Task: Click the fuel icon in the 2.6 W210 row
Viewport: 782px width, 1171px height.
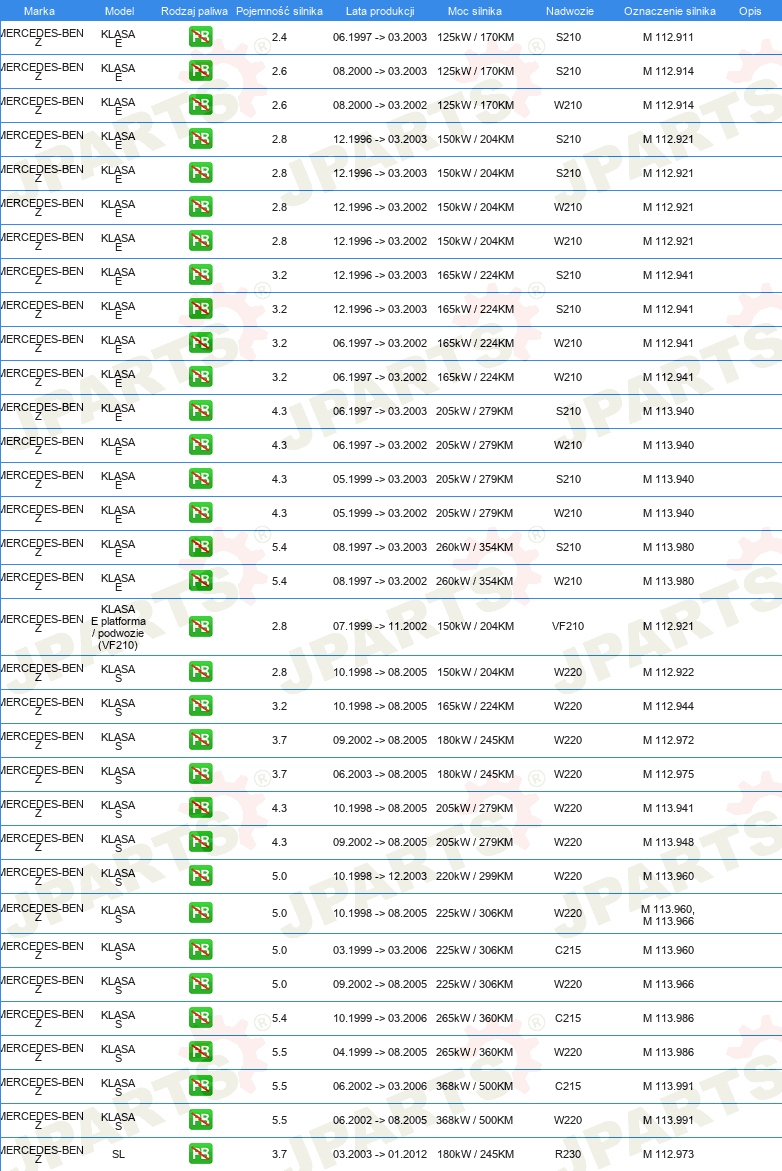Action: (x=200, y=105)
